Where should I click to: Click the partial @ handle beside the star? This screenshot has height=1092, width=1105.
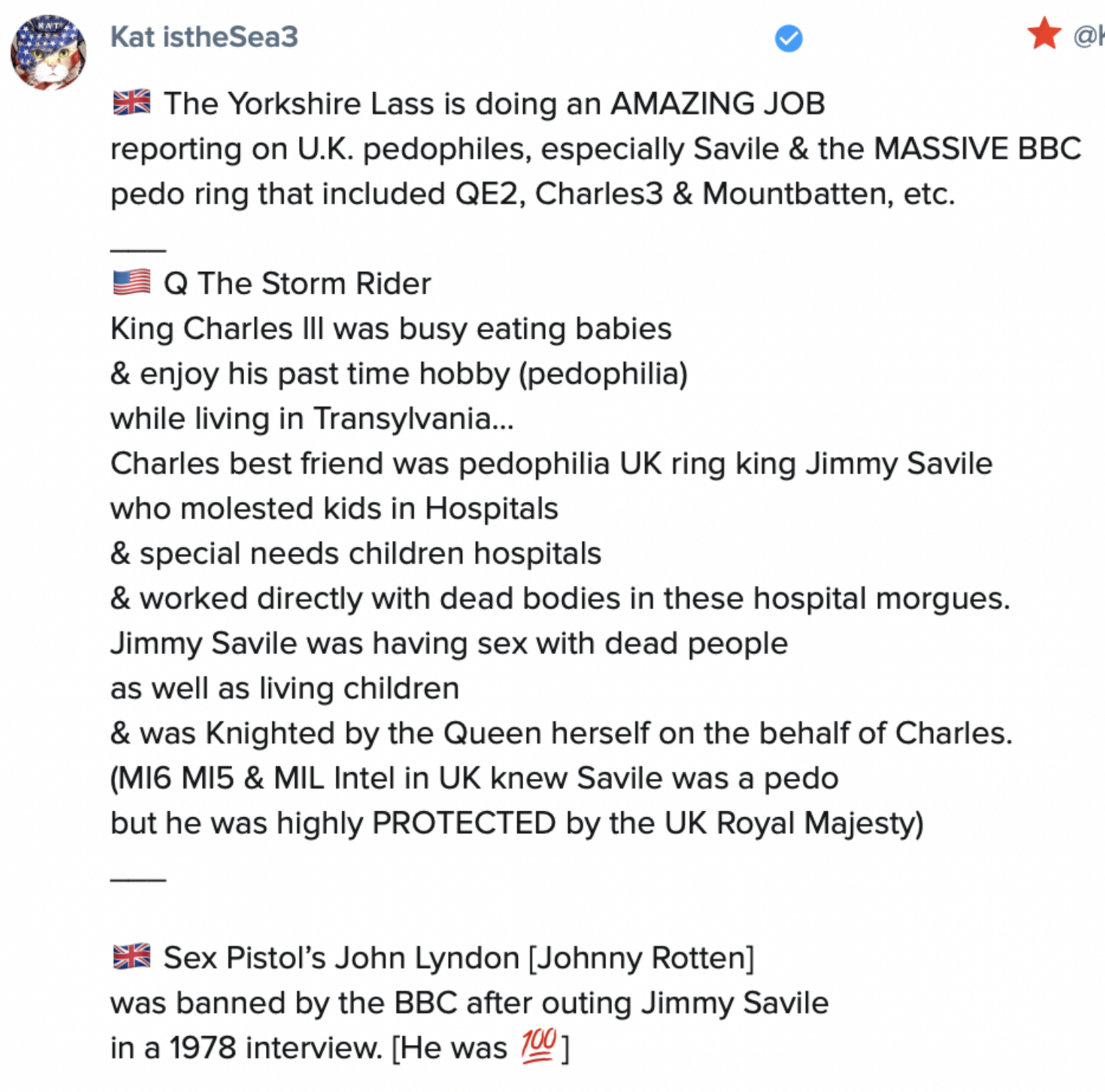point(1090,36)
